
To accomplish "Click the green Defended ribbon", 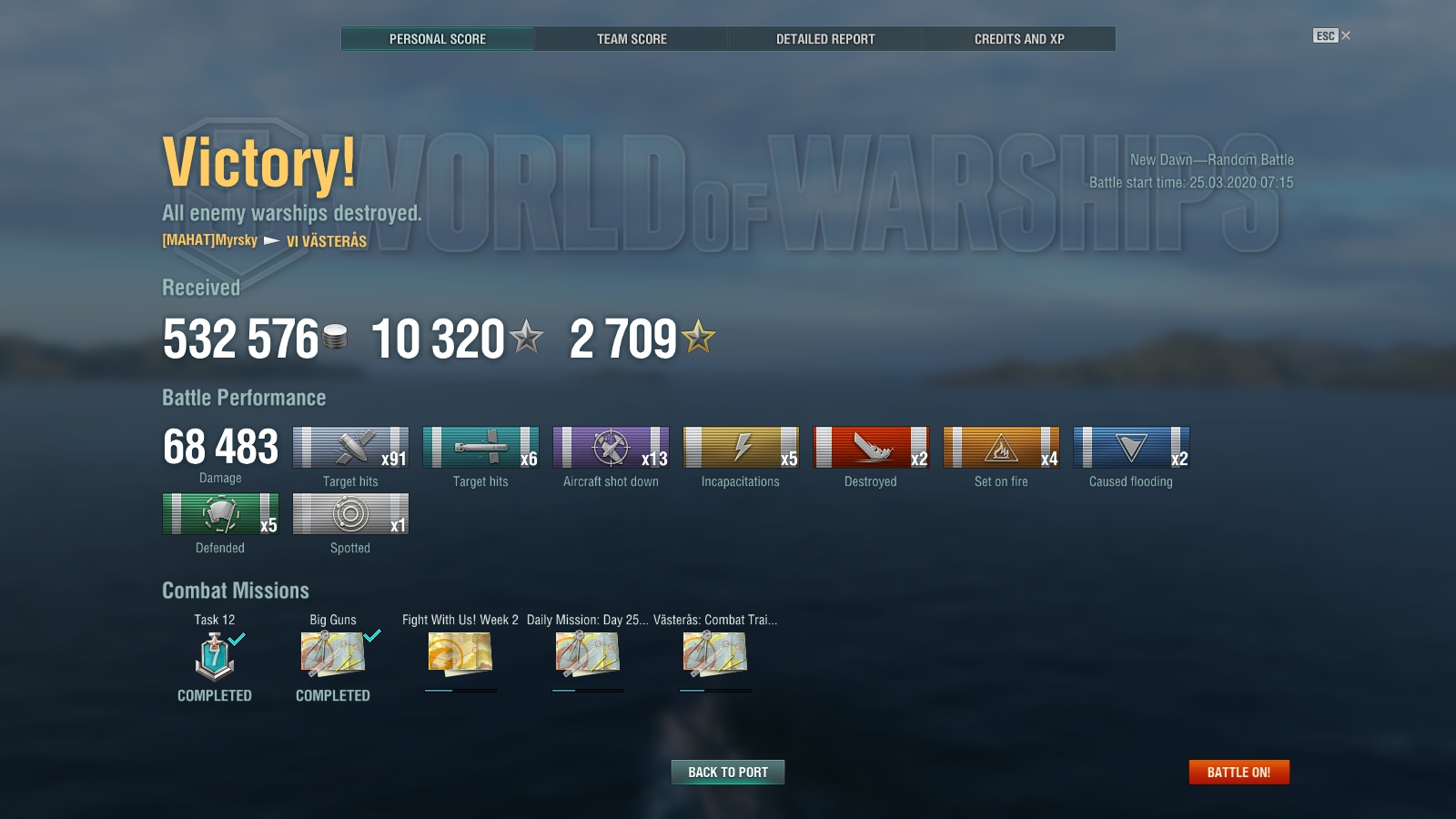I will pyautogui.click(x=220, y=514).
